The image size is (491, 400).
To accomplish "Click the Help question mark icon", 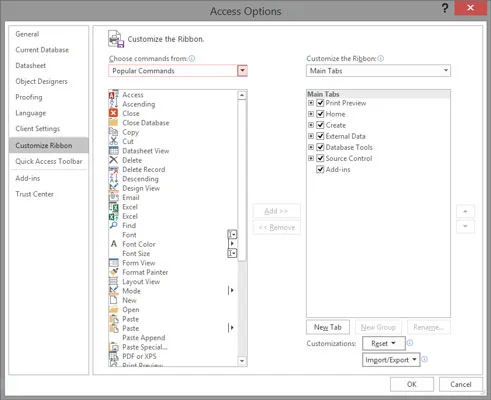I will (445, 8).
